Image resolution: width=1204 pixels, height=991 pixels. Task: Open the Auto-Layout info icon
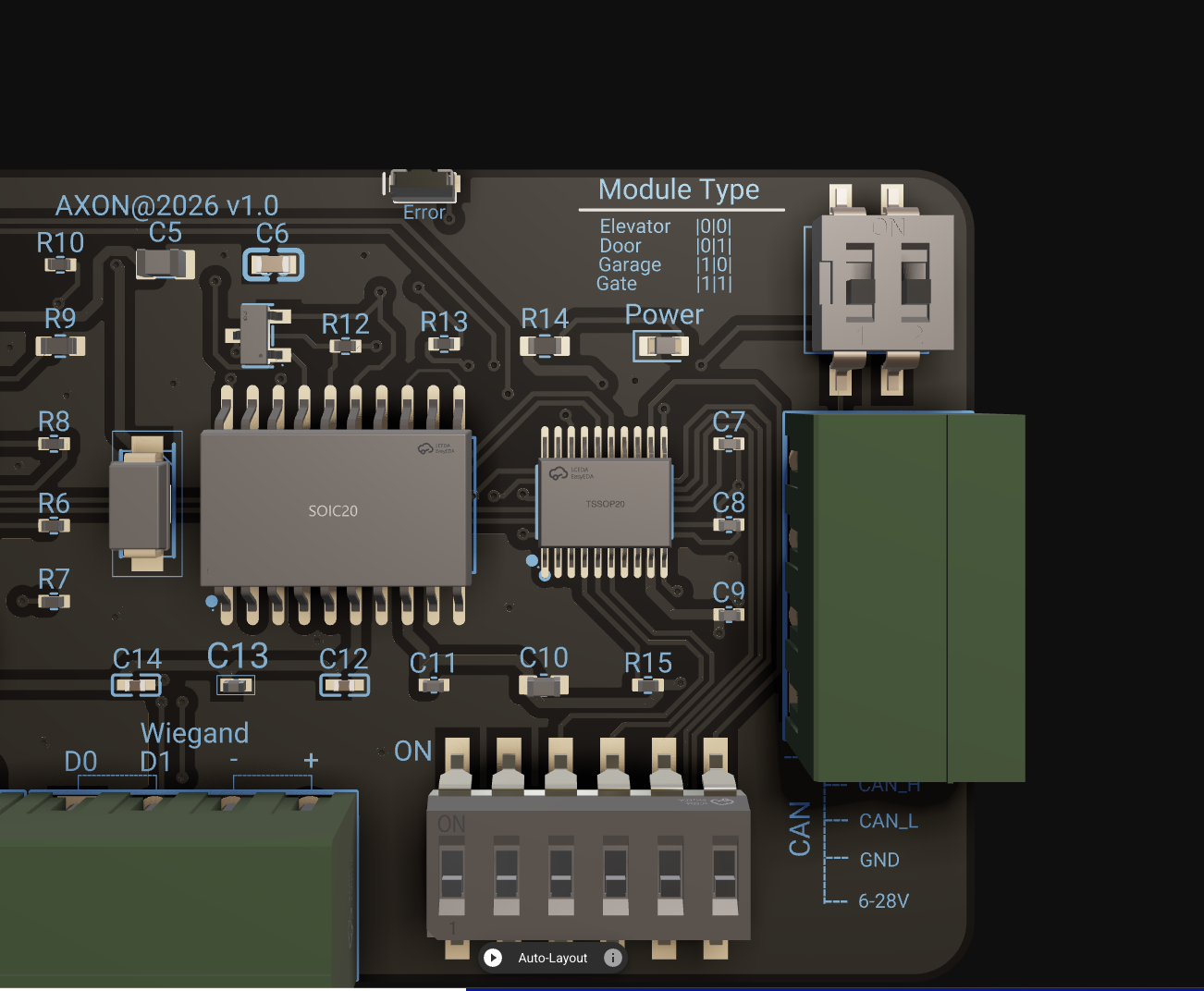(612, 958)
